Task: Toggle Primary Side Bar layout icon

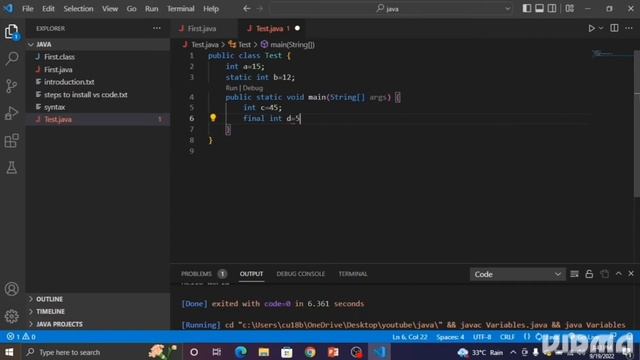Action: pyautogui.click(x=527, y=8)
